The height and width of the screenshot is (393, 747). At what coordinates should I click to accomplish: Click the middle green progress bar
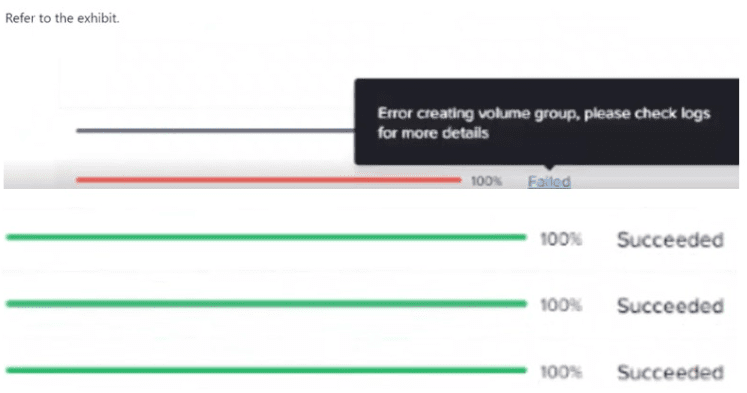pyautogui.click(x=266, y=303)
